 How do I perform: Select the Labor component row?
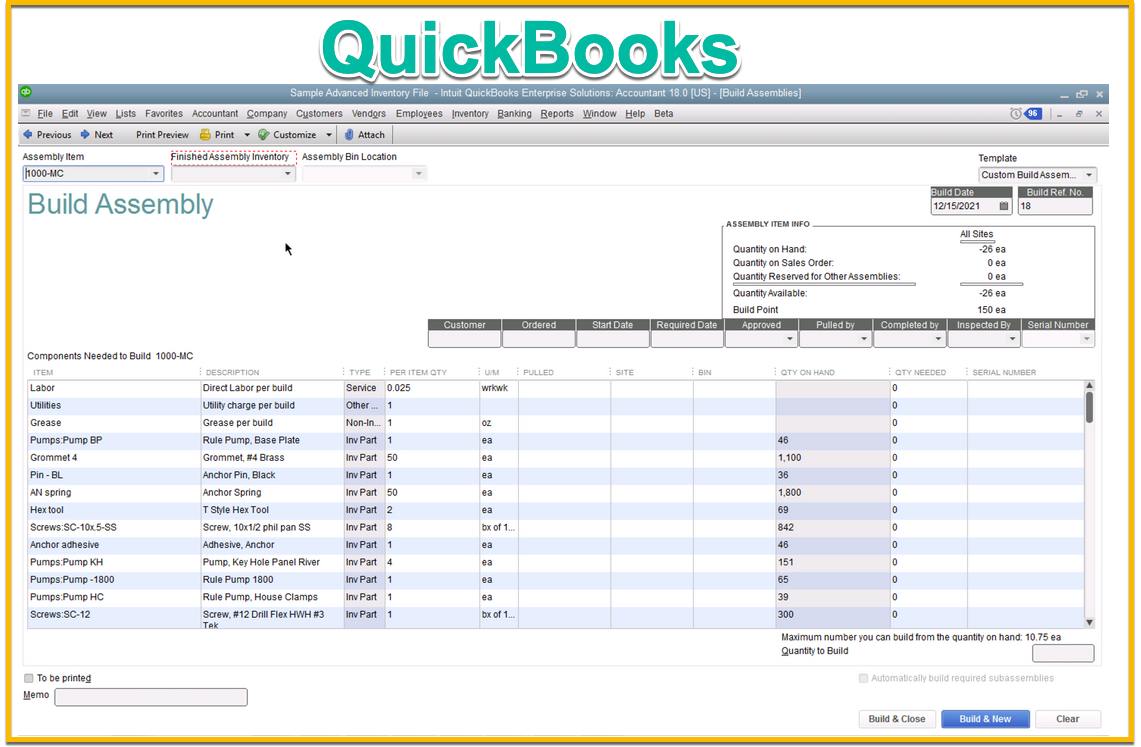[556, 388]
